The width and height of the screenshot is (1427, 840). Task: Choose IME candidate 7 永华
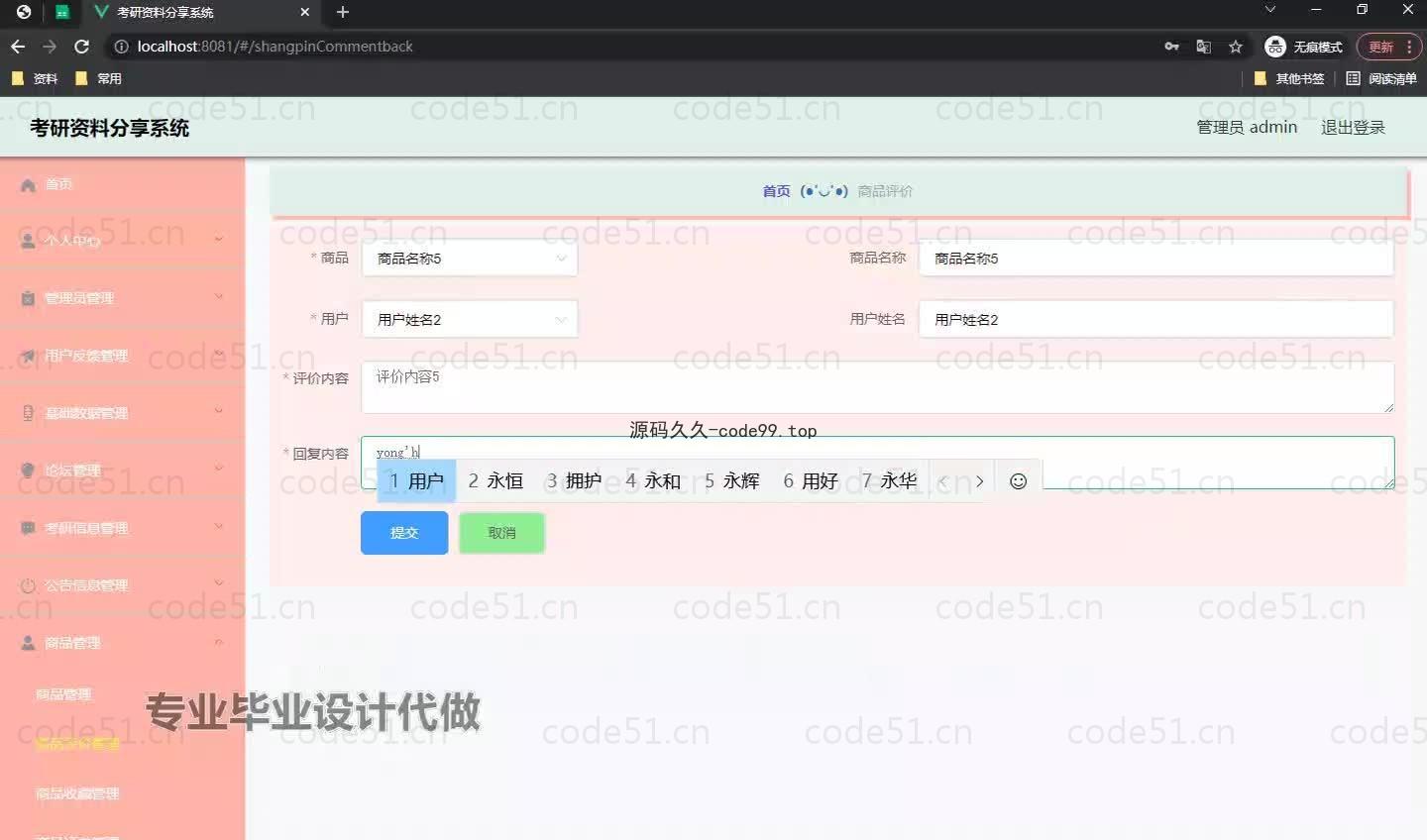pyautogui.click(x=890, y=481)
